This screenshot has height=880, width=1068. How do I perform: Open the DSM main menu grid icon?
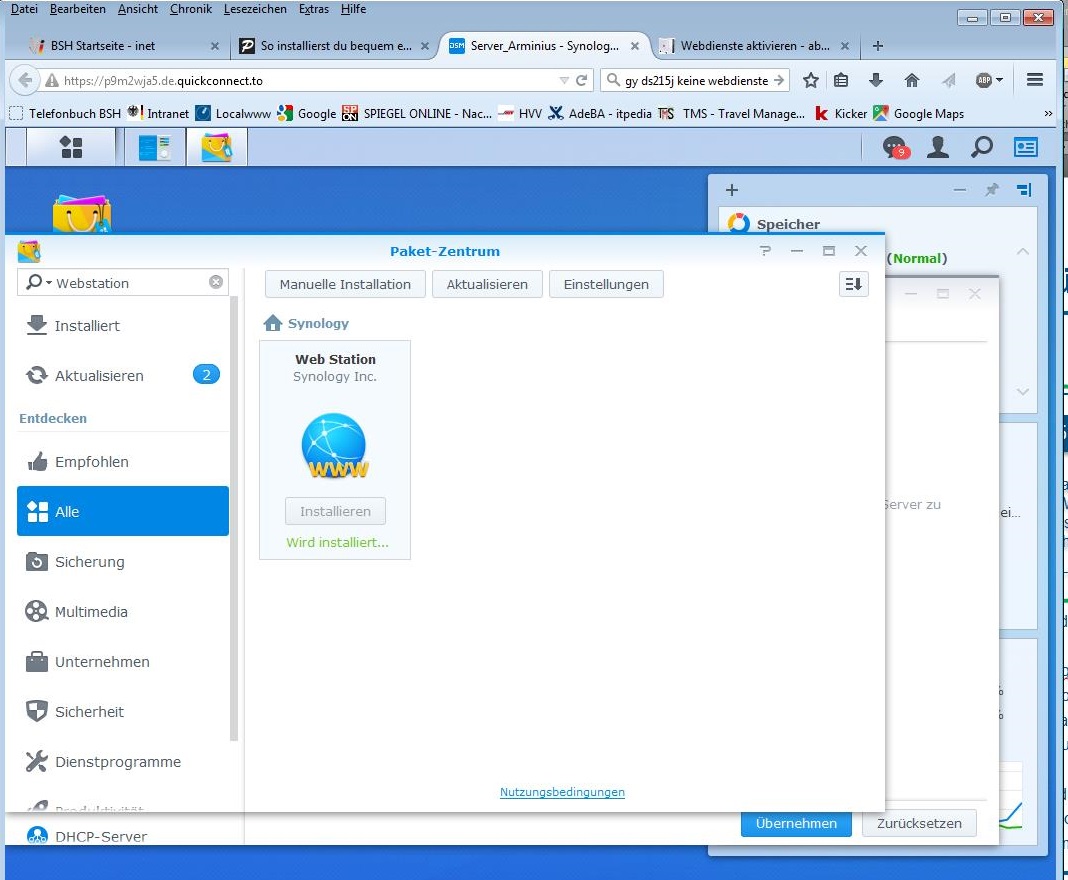[71, 148]
